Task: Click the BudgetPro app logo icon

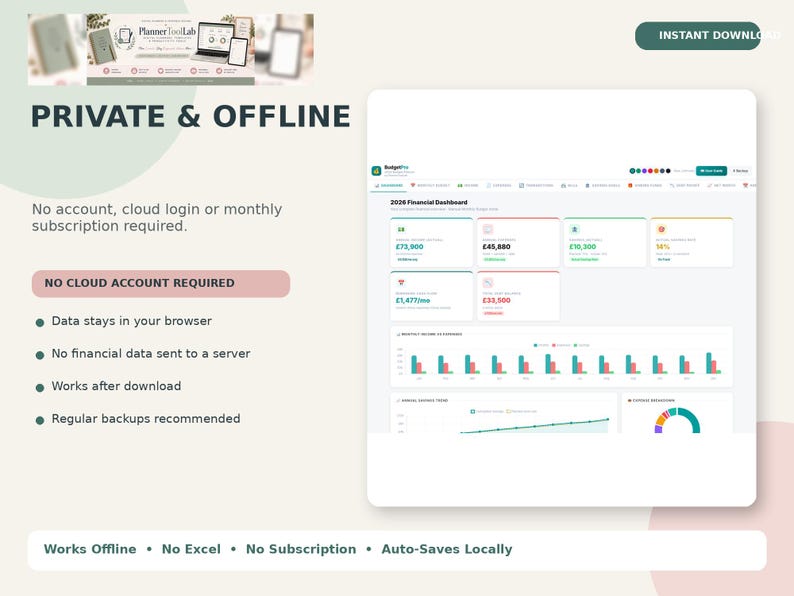Action: pyautogui.click(x=376, y=171)
